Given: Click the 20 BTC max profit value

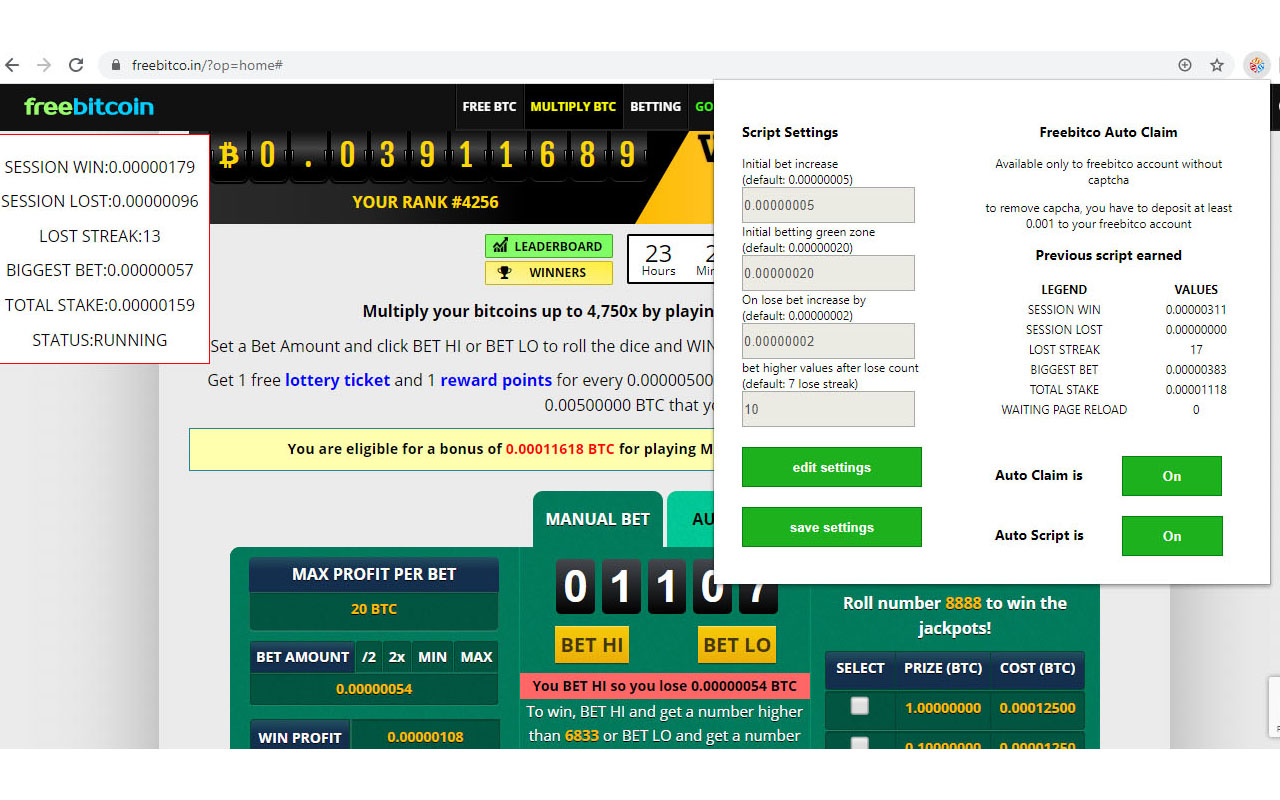Looking at the screenshot, I should tap(374, 609).
